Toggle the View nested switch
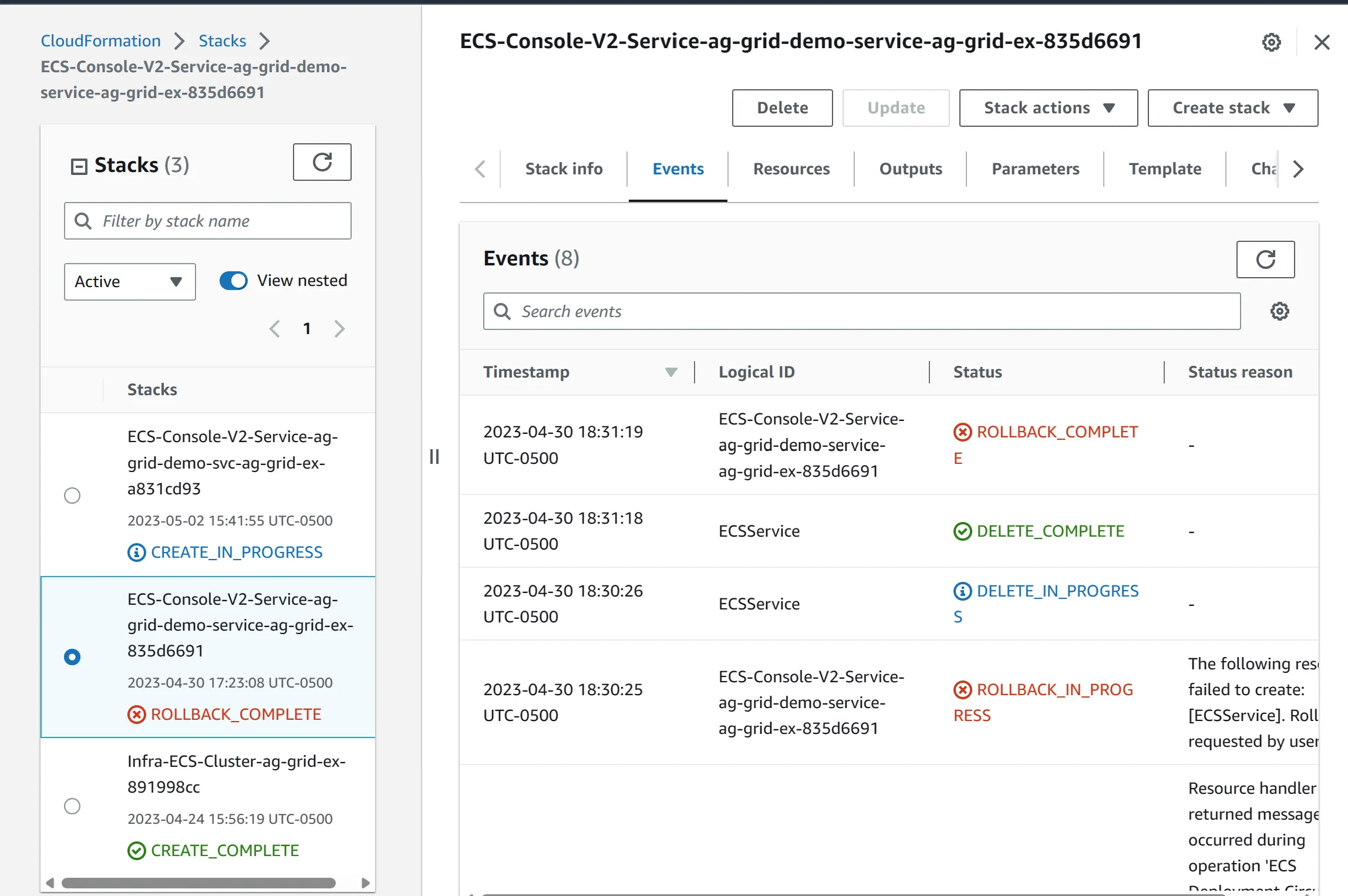 [234, 281]
